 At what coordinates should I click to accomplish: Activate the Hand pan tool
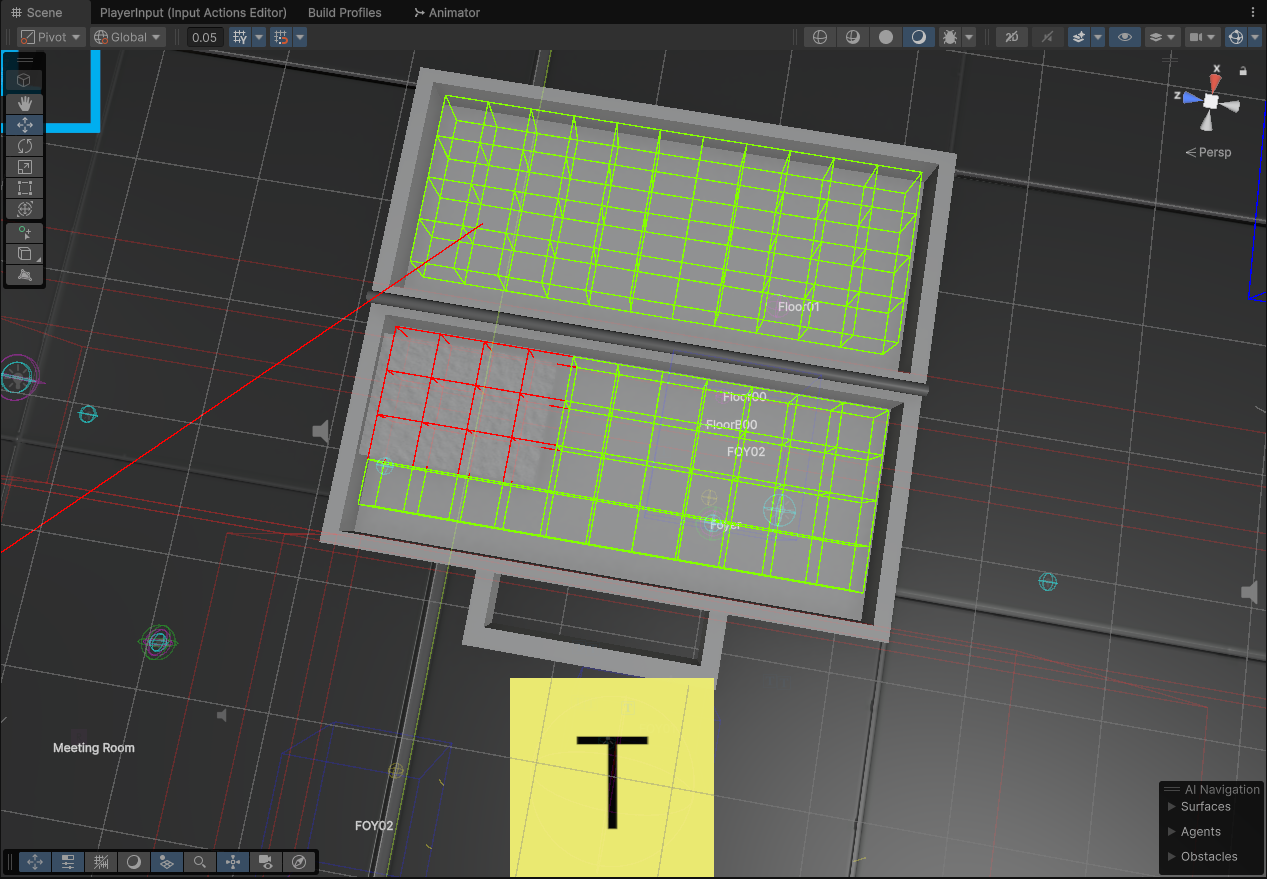[x=24, y=103]
